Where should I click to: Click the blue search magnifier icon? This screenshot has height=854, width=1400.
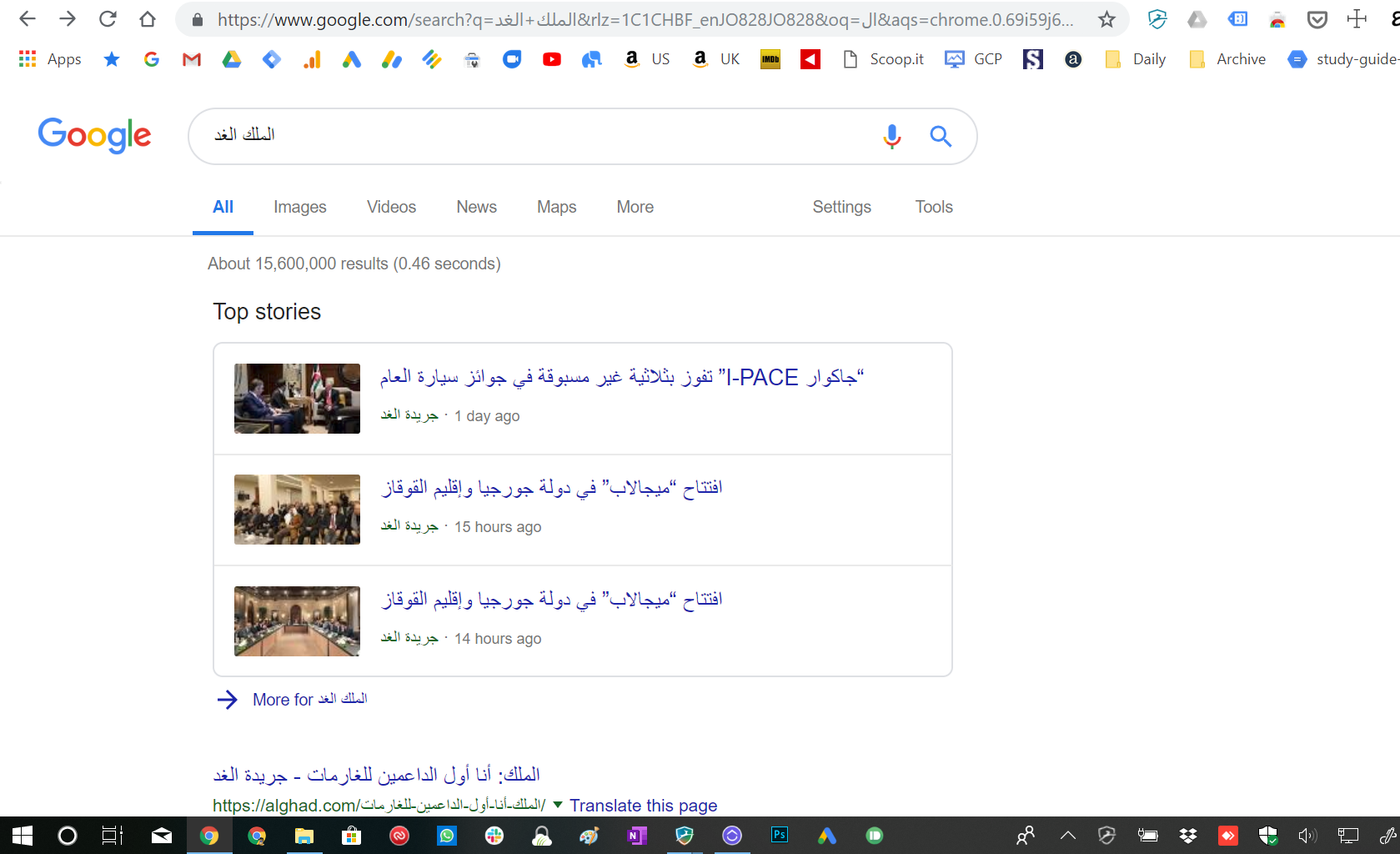point(941,136)
